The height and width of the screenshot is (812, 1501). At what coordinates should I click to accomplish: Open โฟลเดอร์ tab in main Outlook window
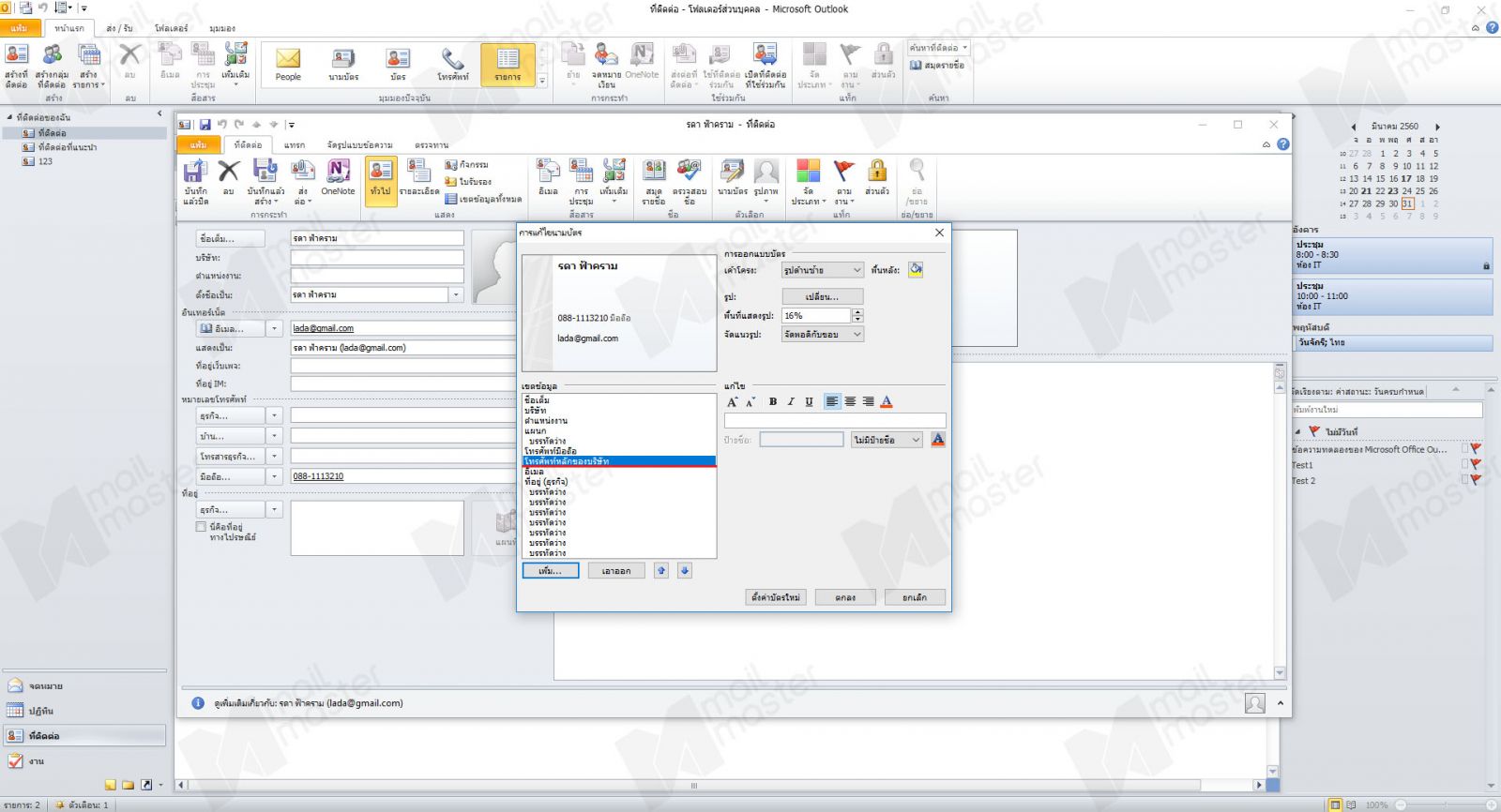(x=171, y=28)
